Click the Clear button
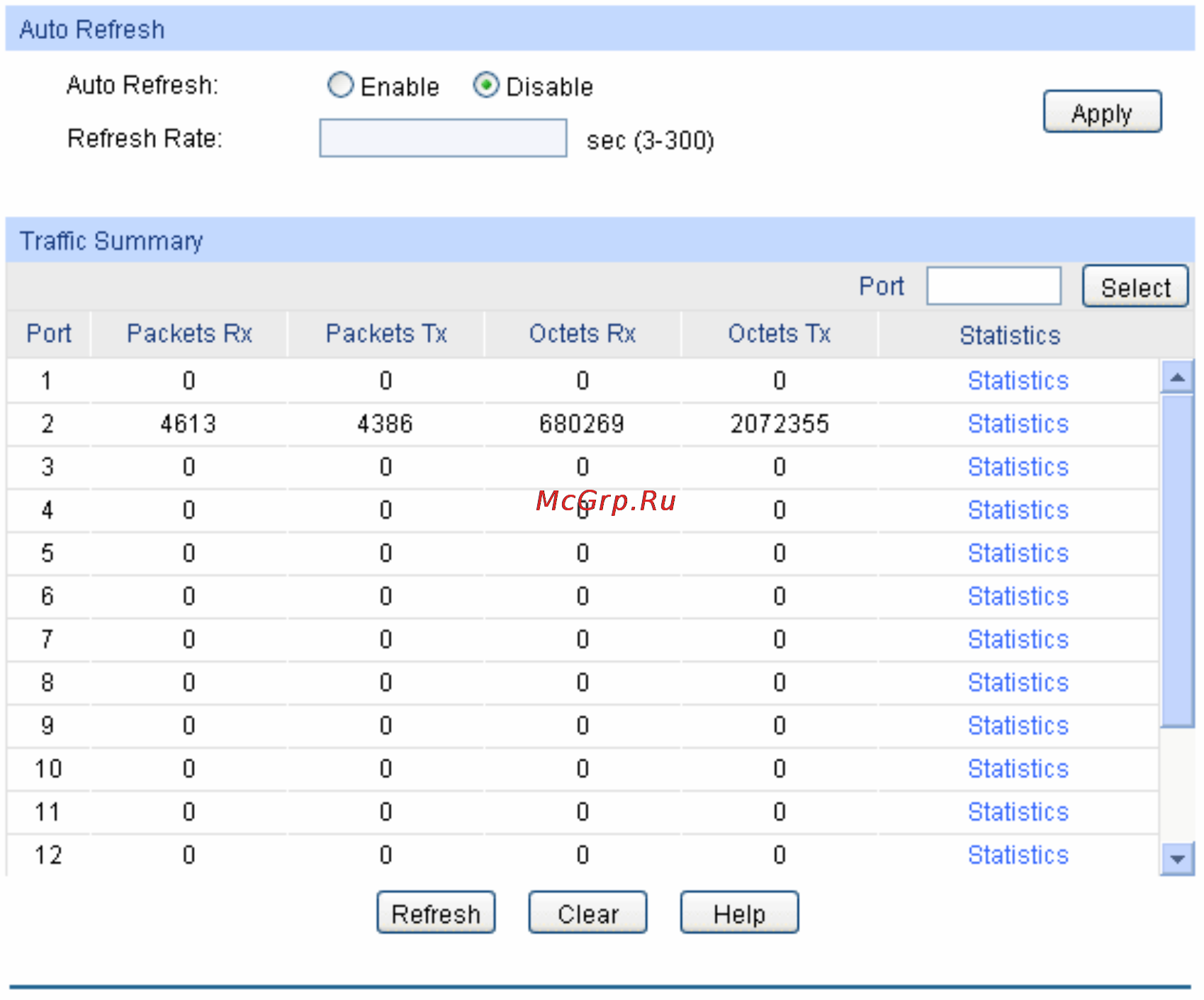The width and height of the screenshot is (1204, 1000). pos(587,913)
